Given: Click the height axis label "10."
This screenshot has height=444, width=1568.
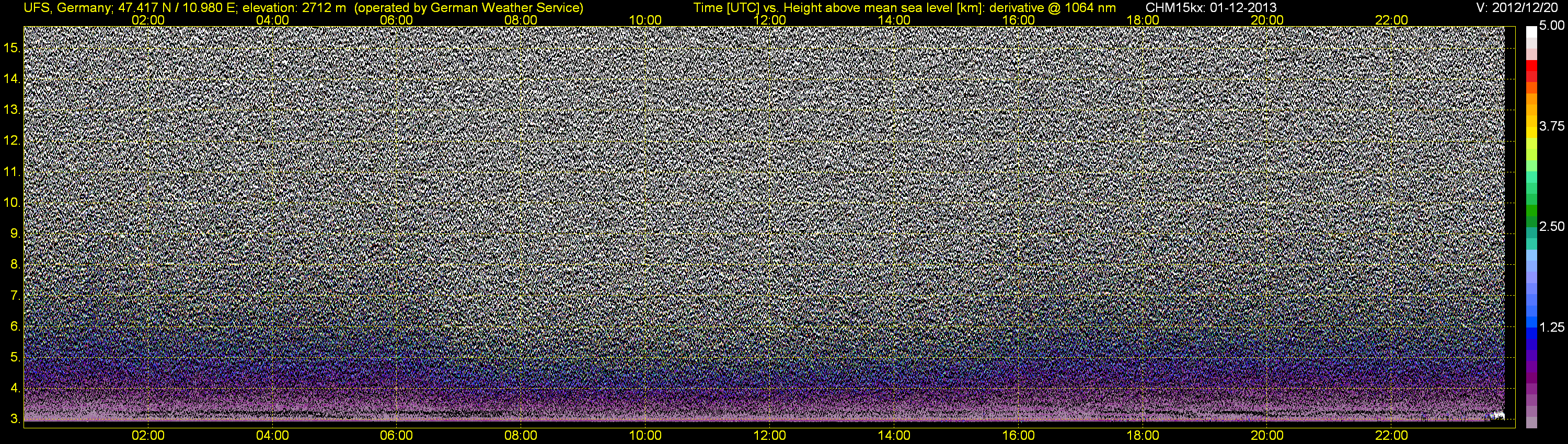Looking at the screenshot, I should point(12,203).
